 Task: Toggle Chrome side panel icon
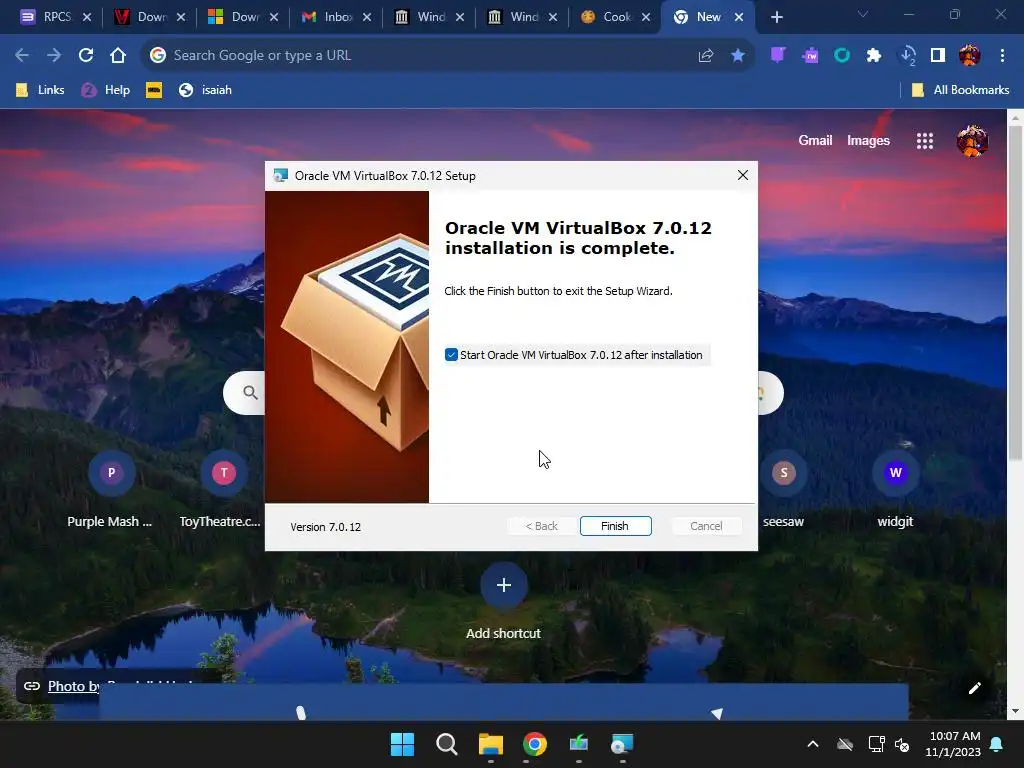point(938,56)
